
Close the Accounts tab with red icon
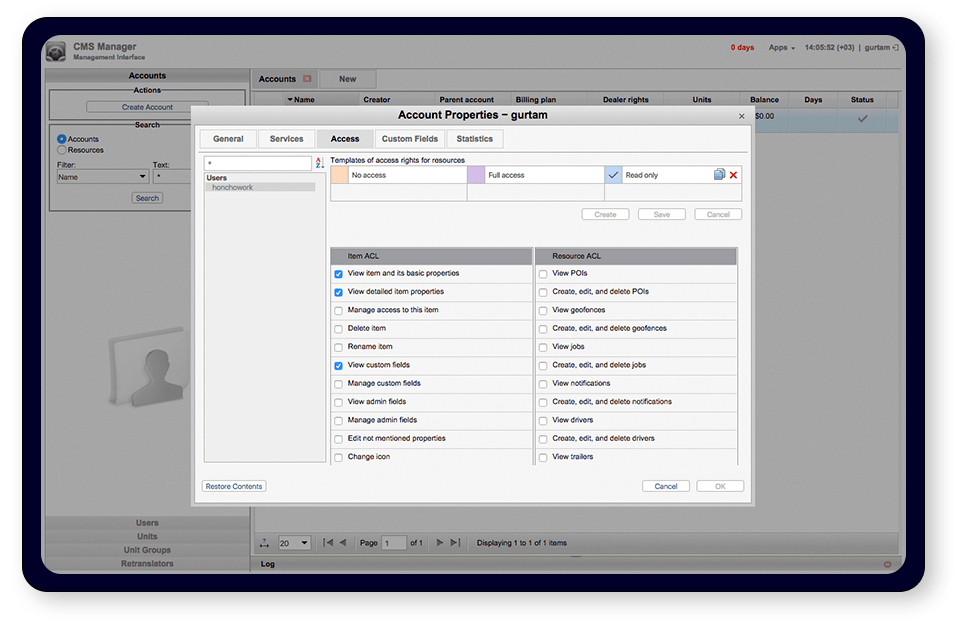pos(307,79)
